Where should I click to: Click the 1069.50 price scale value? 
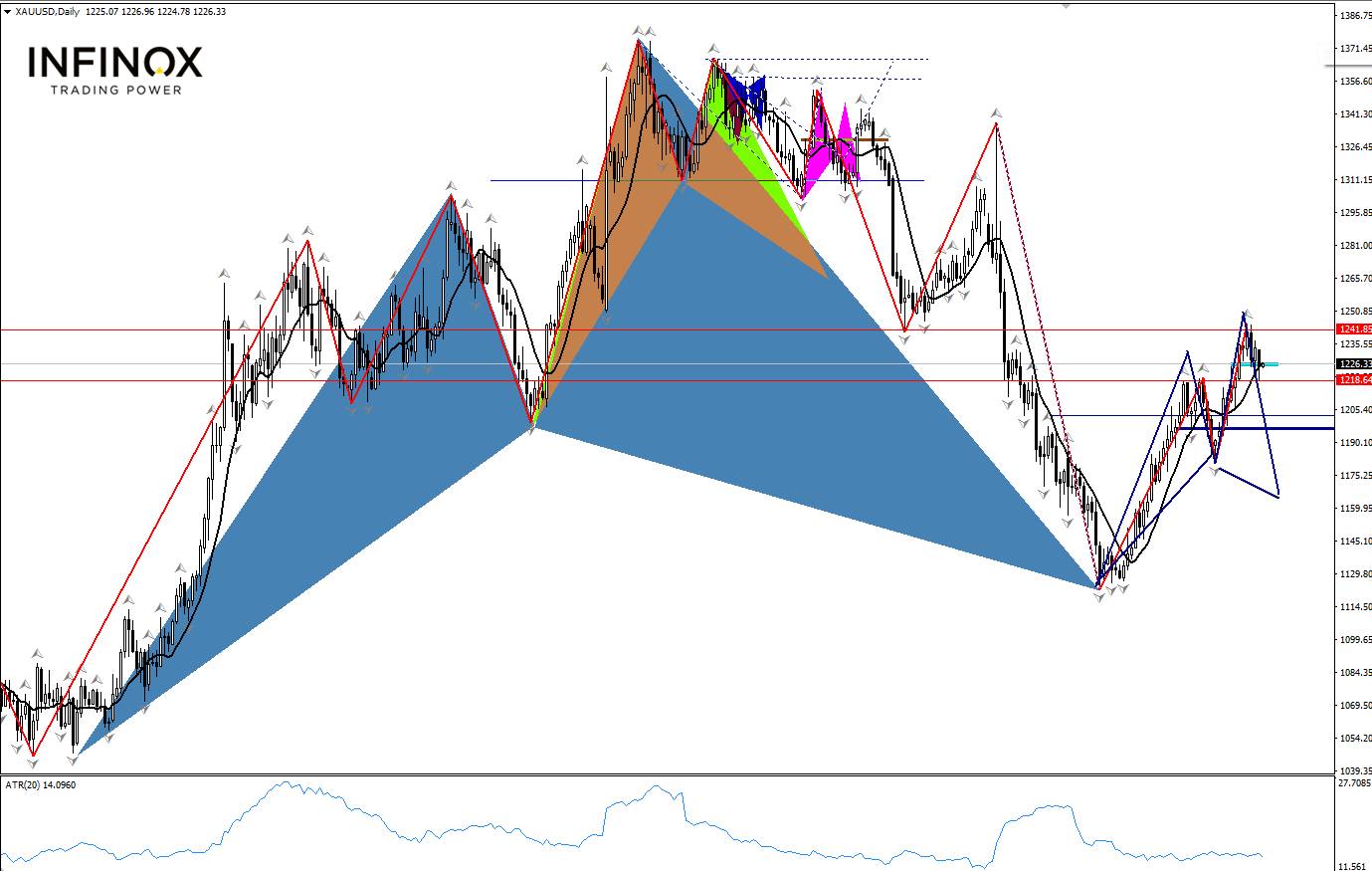(1355, 706)
